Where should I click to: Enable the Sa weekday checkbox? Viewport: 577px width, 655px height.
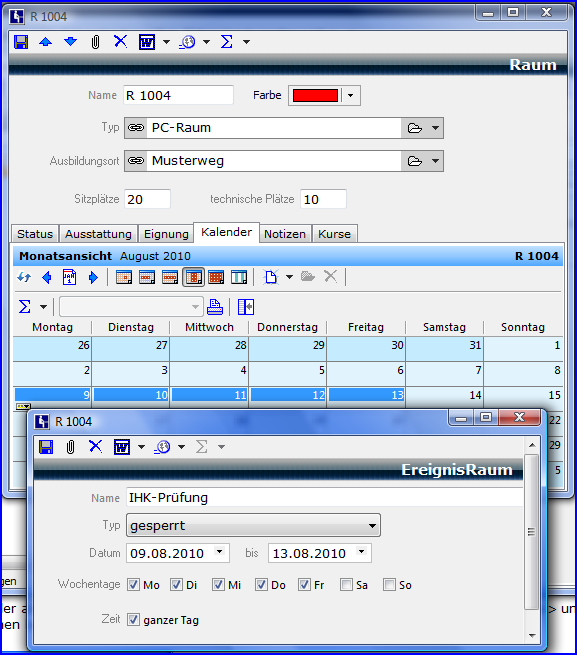pyautogui.click(x=346, y=584)
